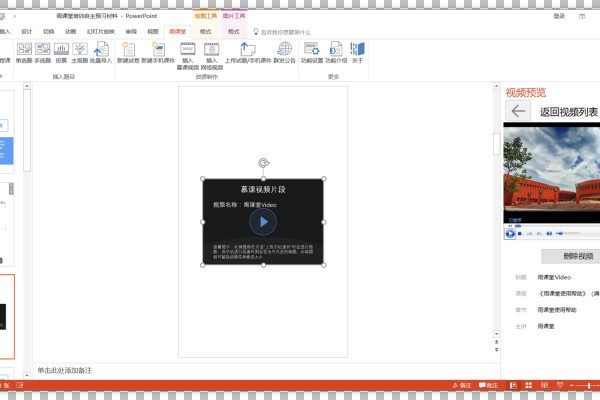
Task: Skip to previous in preview player
Action: (x=530, y=233)
